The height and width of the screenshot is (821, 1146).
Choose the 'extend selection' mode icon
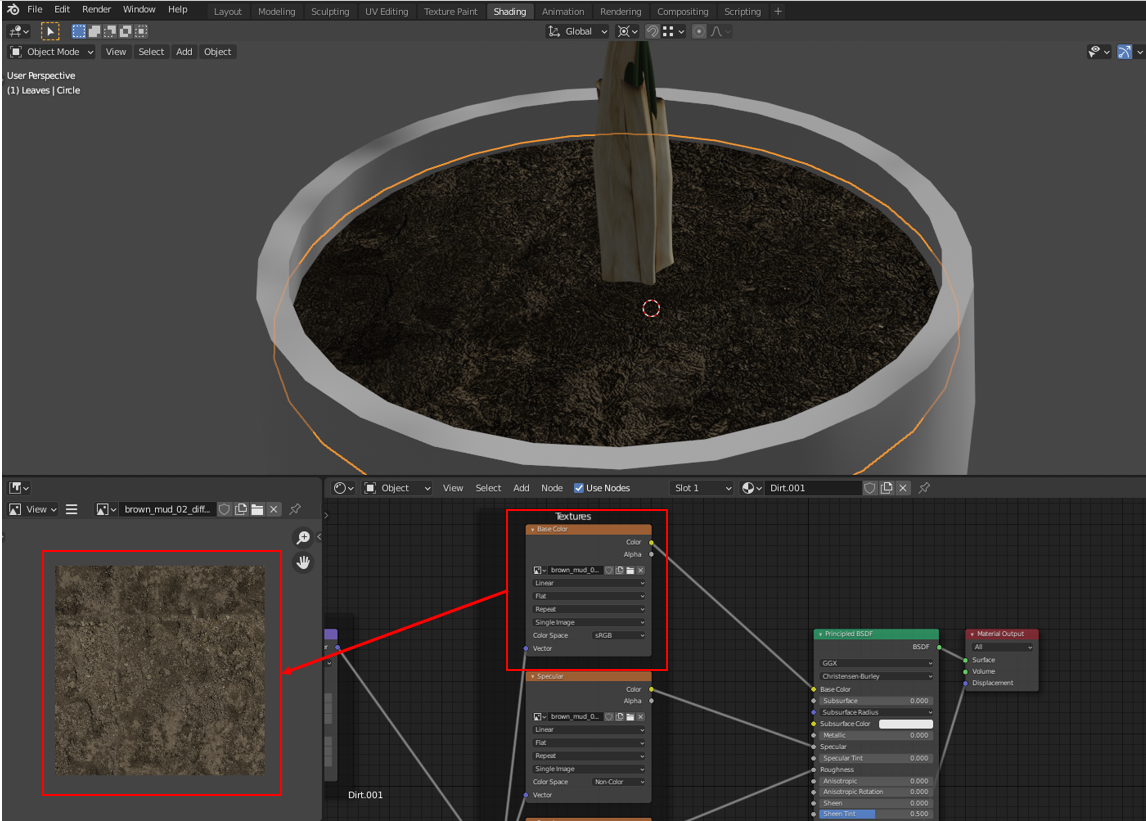pyautogui.click(x=94, y=31)
